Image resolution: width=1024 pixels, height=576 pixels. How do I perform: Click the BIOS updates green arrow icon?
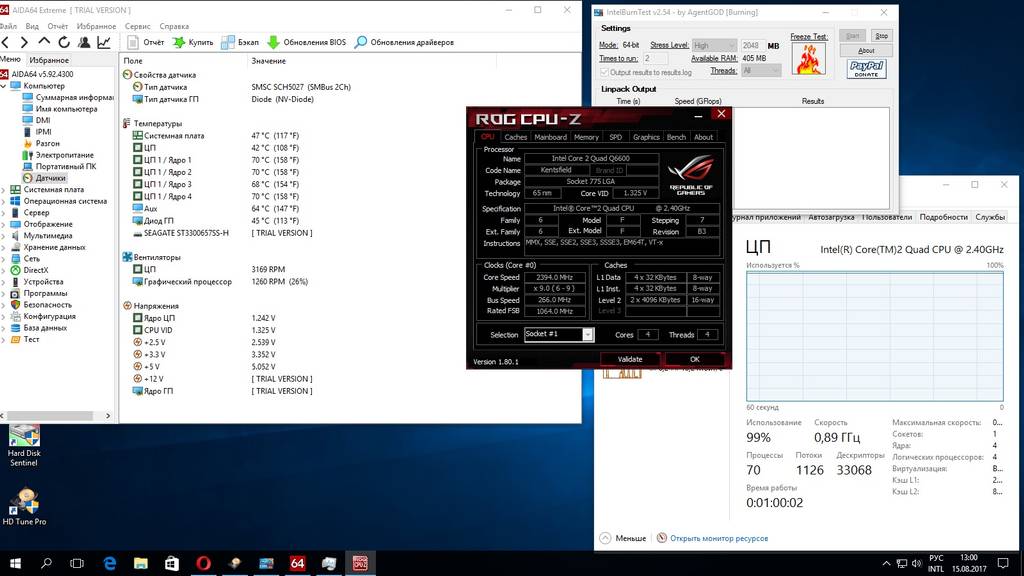[x=272, y=43]
